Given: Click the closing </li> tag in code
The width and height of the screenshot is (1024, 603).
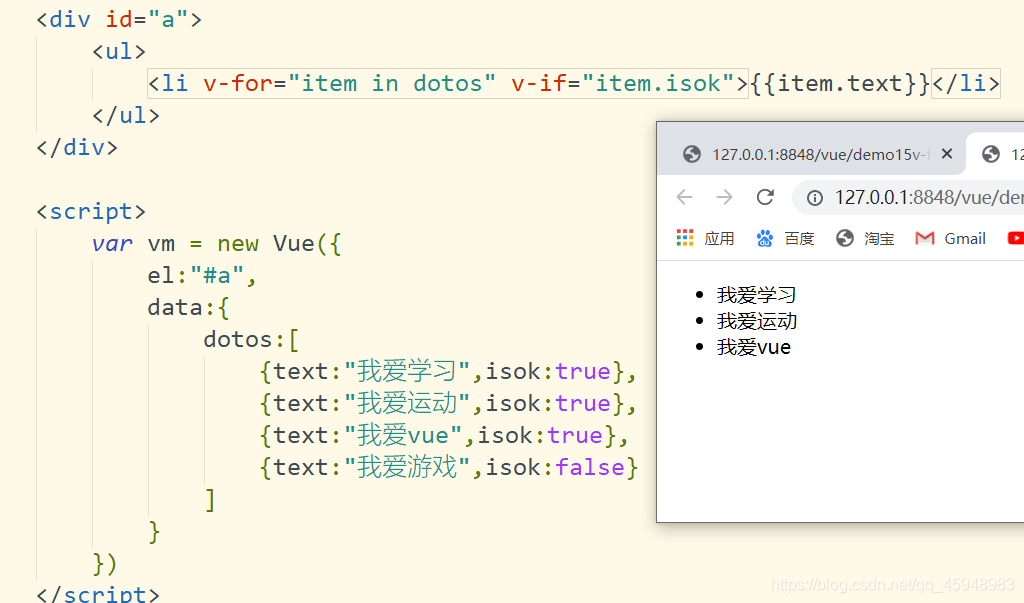Looking at the screenshot, I should pyautogui.click(x=966, y=84).
